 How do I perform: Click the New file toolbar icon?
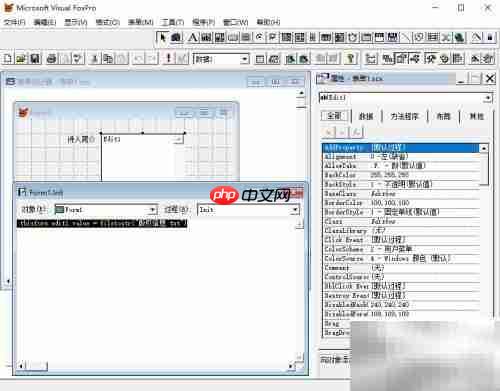pyautogui.click(x=8, y=59)
